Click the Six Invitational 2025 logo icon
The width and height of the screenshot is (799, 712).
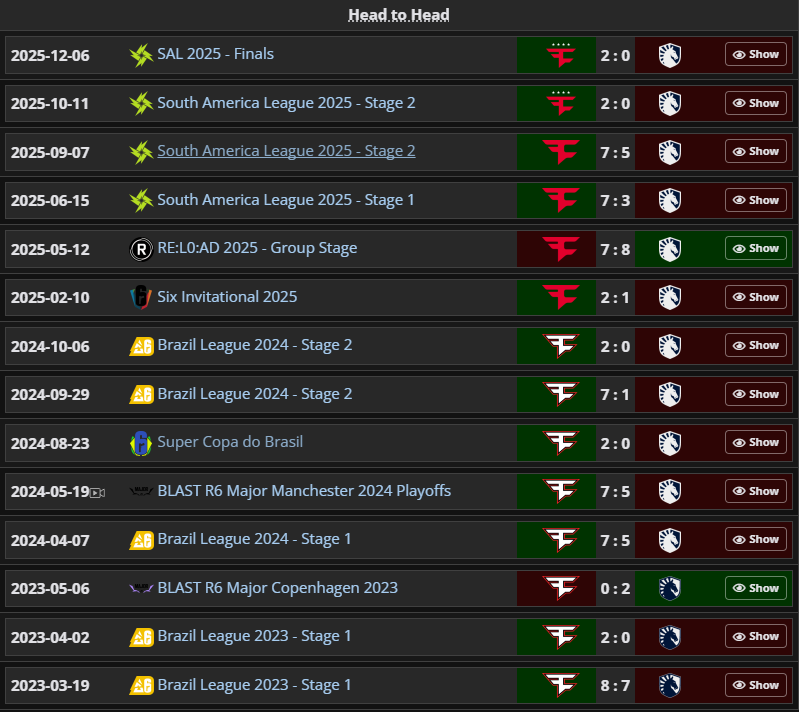141,297
